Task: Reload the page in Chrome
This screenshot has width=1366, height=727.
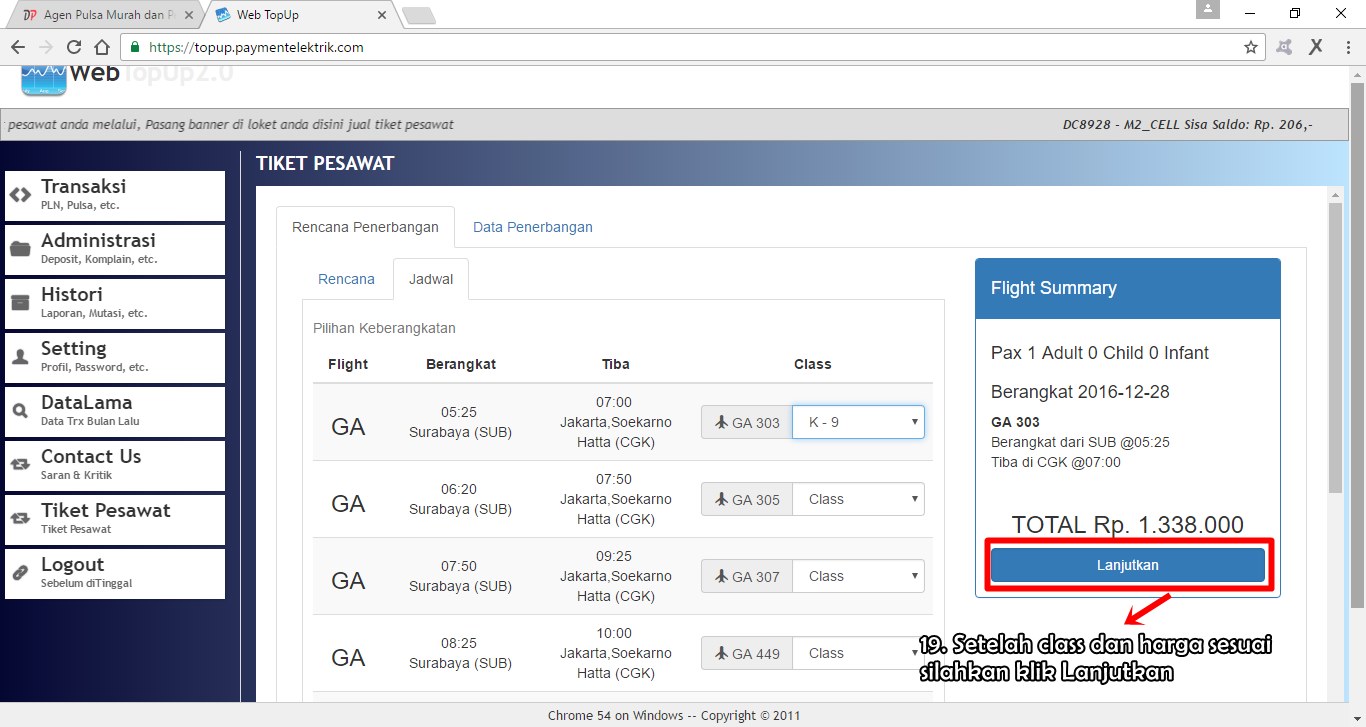Action: (x=73, y=47)
